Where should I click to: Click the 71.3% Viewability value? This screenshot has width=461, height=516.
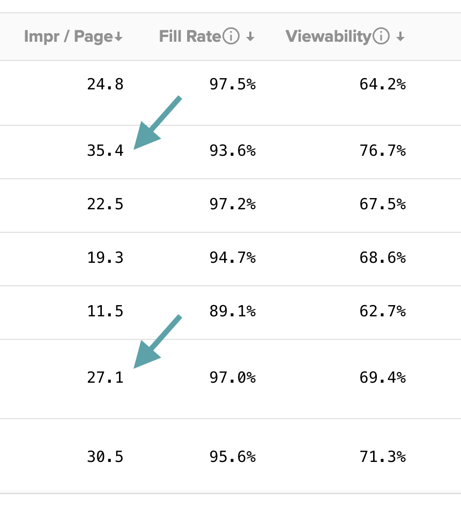tap(383, 457)
